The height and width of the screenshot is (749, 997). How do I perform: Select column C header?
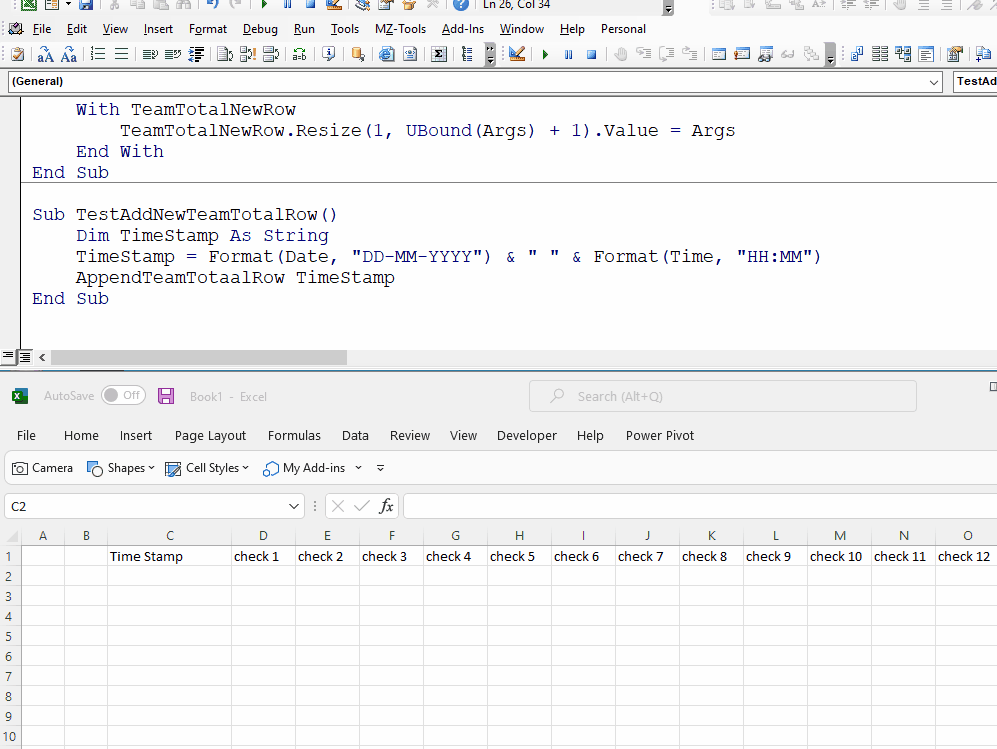(170, 535)
